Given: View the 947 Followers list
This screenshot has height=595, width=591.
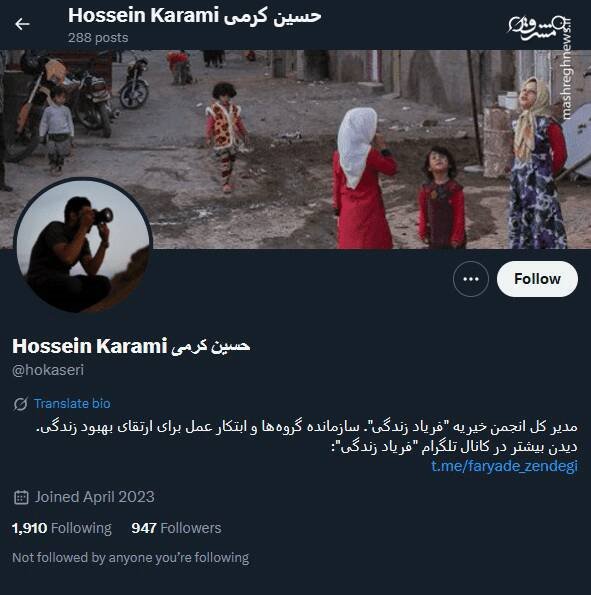Looking at the screenshot, I should point(177,528).
